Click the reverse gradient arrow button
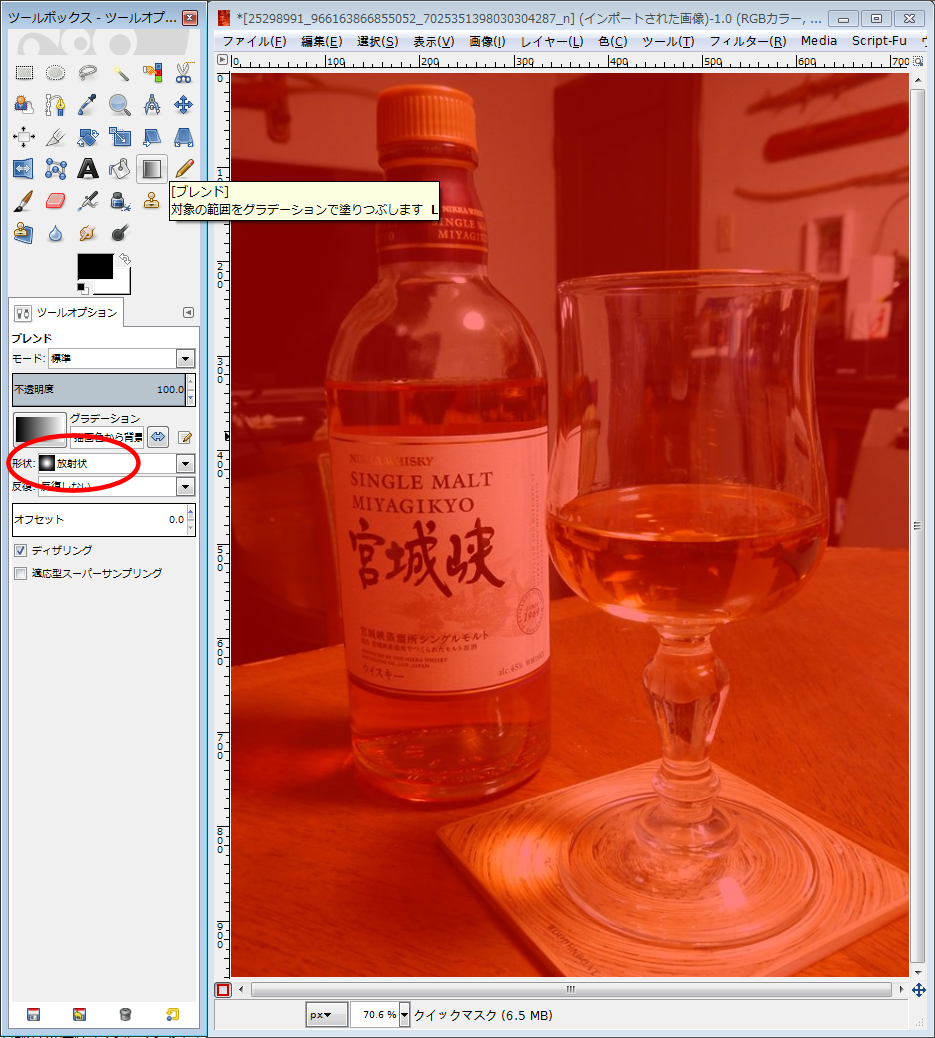The image size is (935, 1038). tap(158, 437)
